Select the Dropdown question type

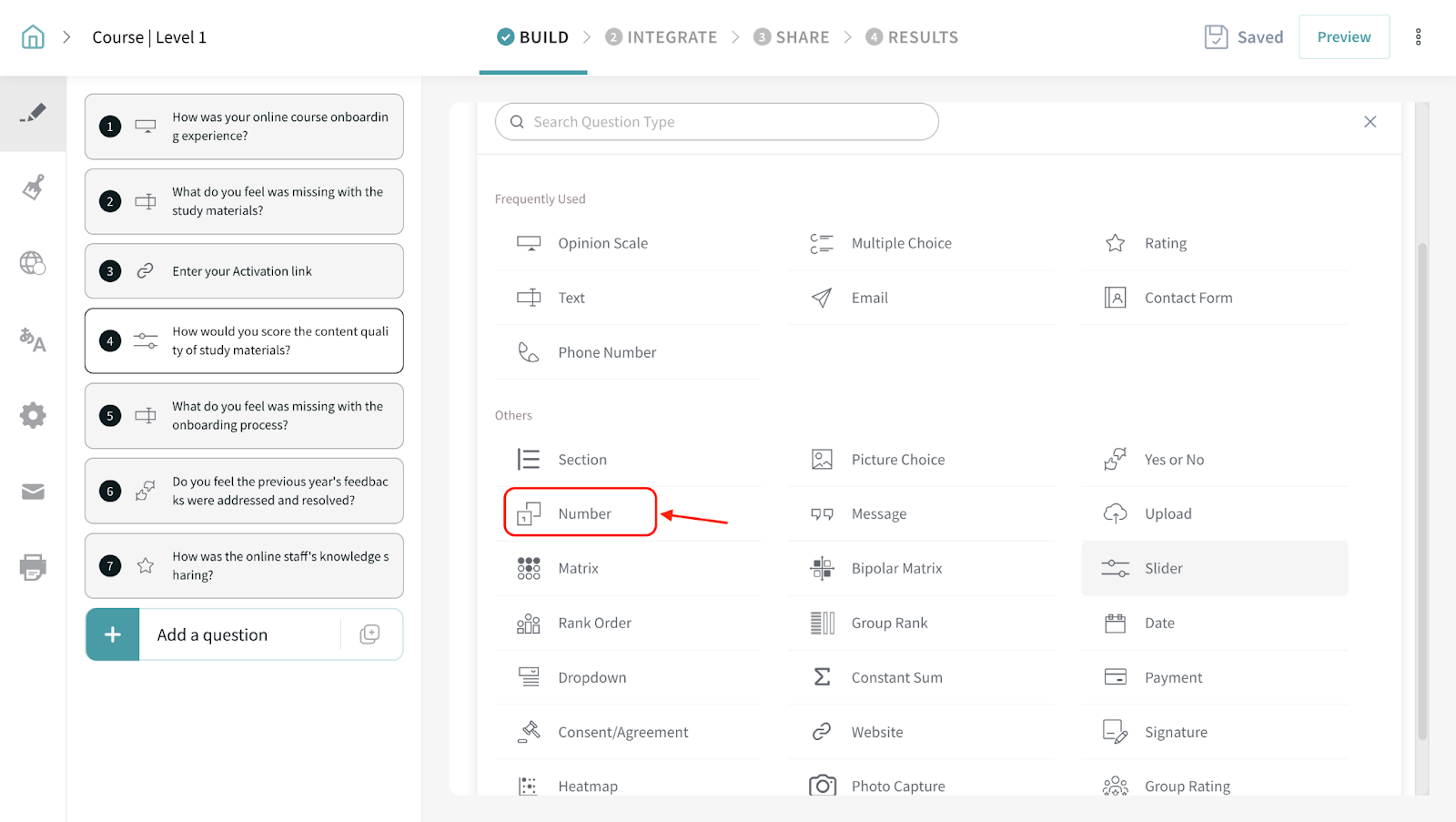[591, 677]
